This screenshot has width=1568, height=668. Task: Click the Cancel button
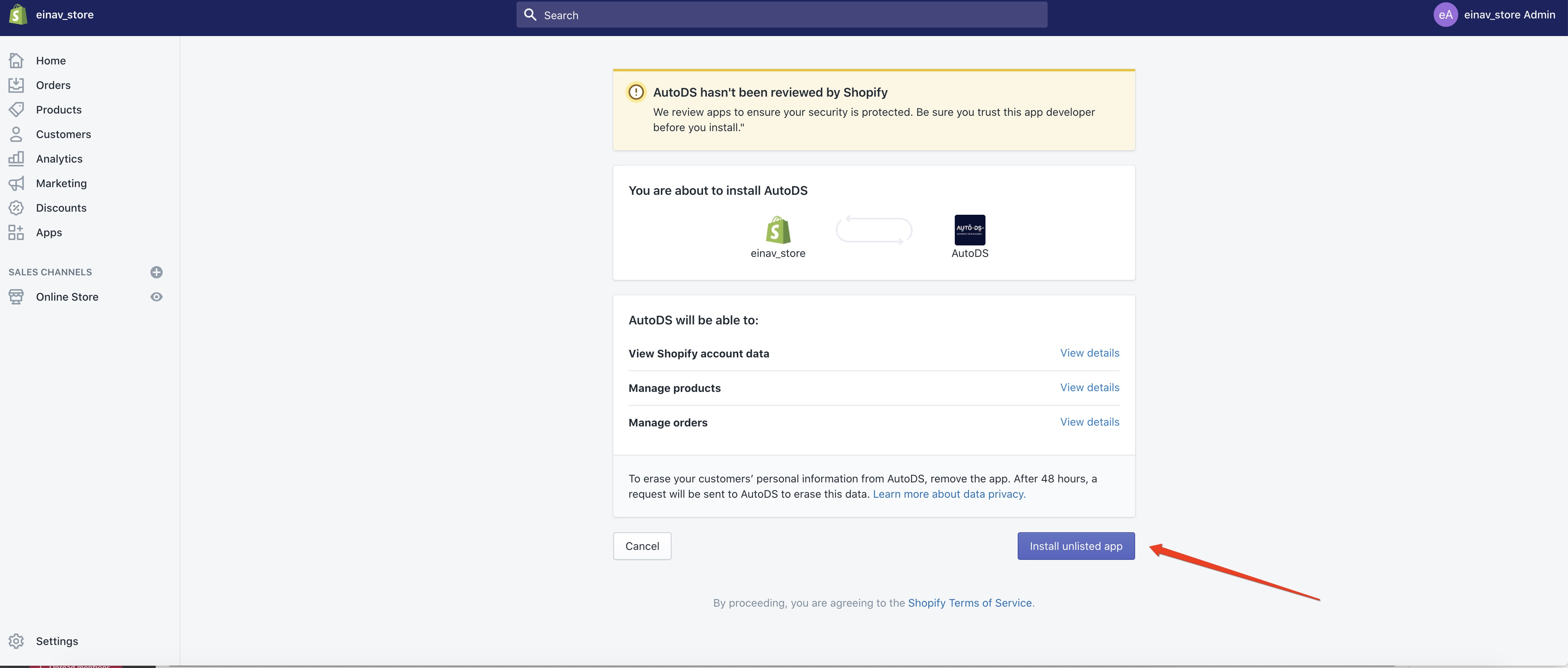pyautogui.click(x=642, y=546)
